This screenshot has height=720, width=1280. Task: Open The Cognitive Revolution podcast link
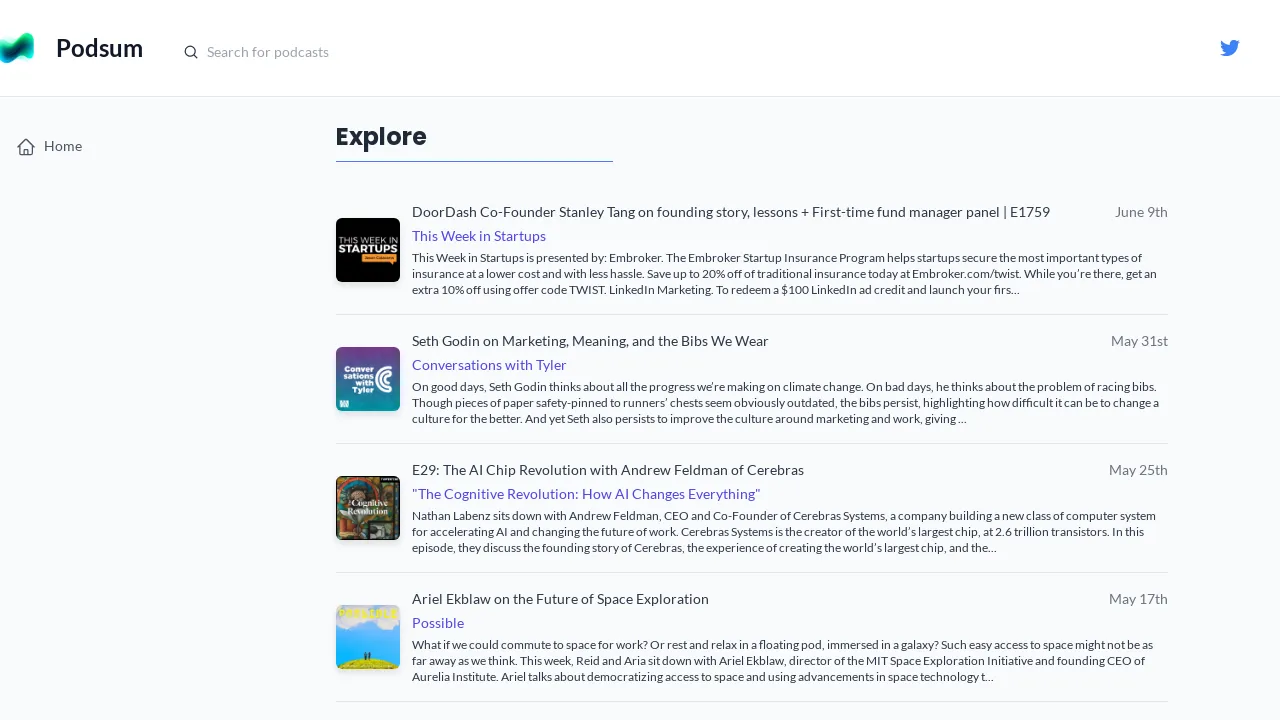point(586,494)
